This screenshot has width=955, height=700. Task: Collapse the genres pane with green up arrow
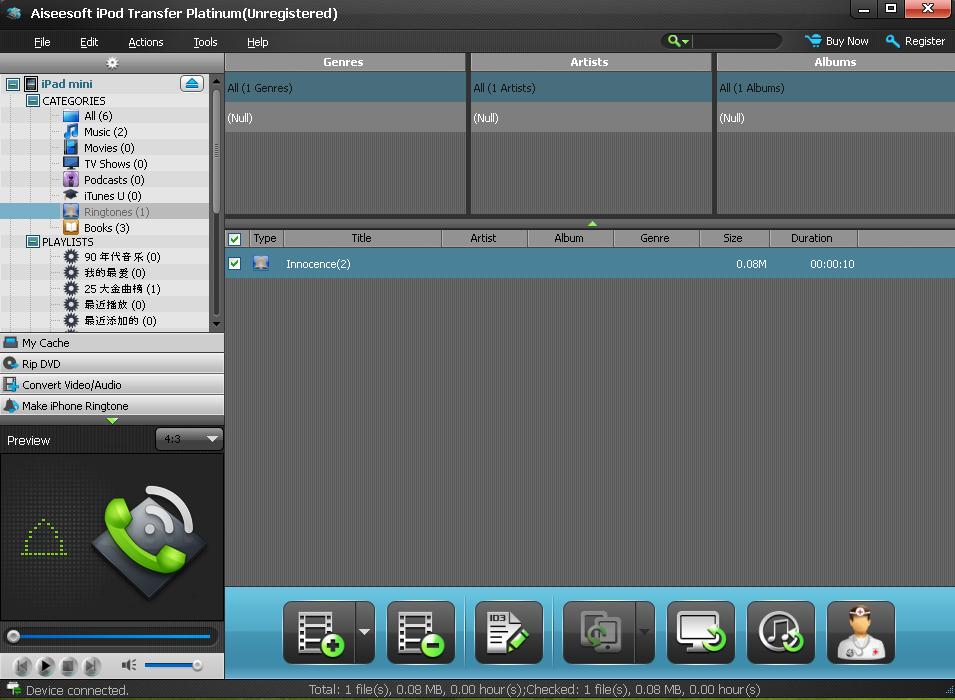592,224
